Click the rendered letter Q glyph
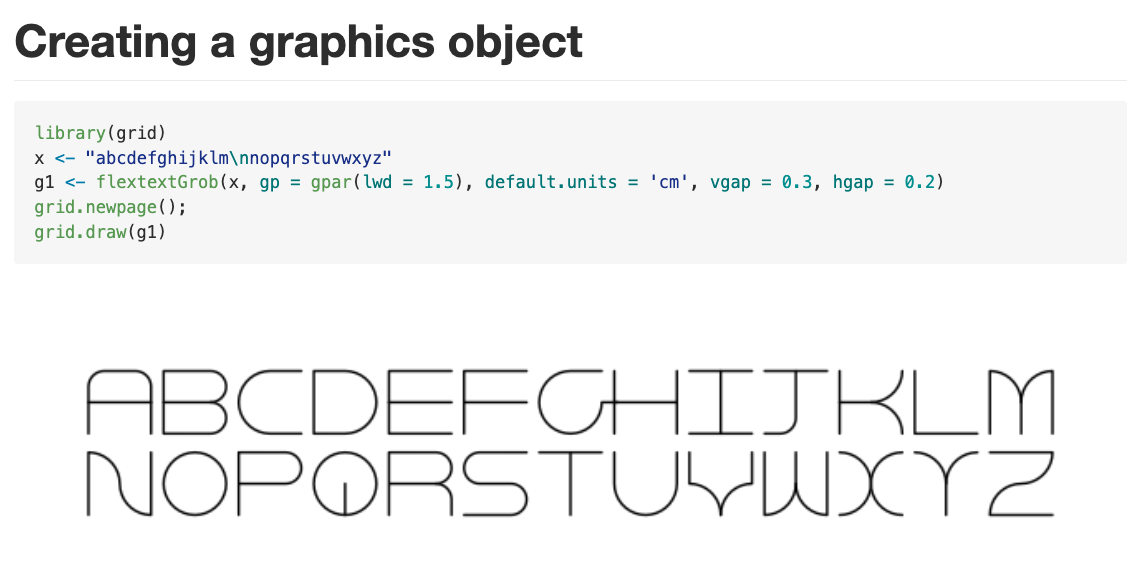Image resolution: width=1147 pixels, height=570 pixels. 345,484
